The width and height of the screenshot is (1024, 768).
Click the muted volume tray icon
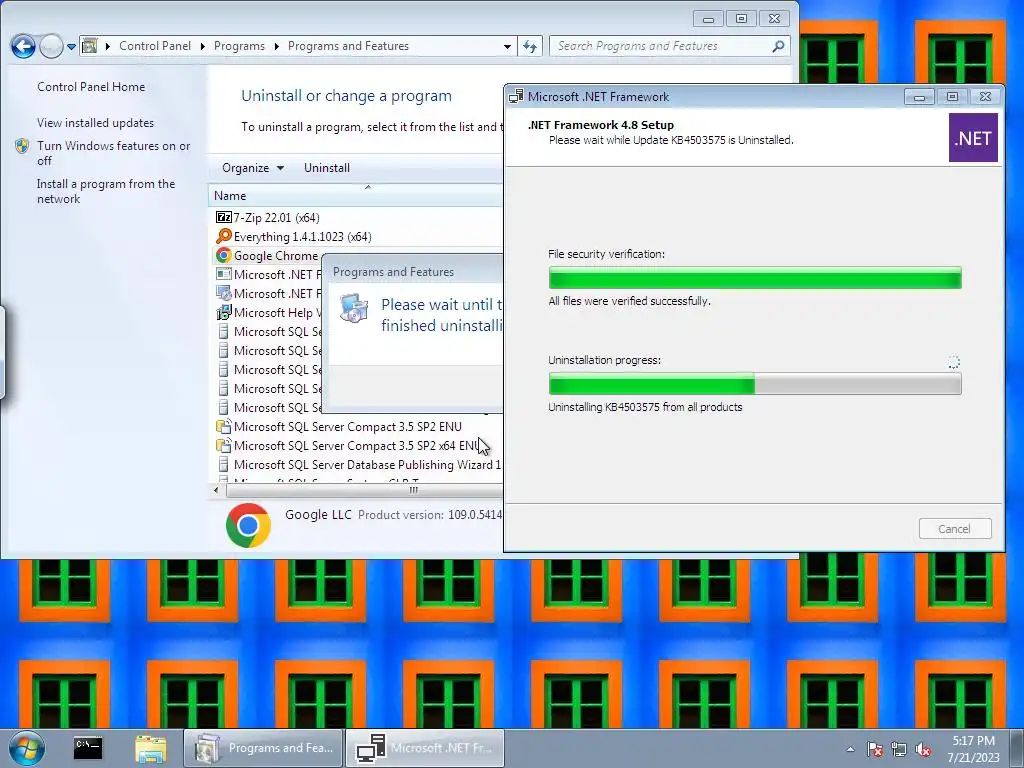click(923, 749)
